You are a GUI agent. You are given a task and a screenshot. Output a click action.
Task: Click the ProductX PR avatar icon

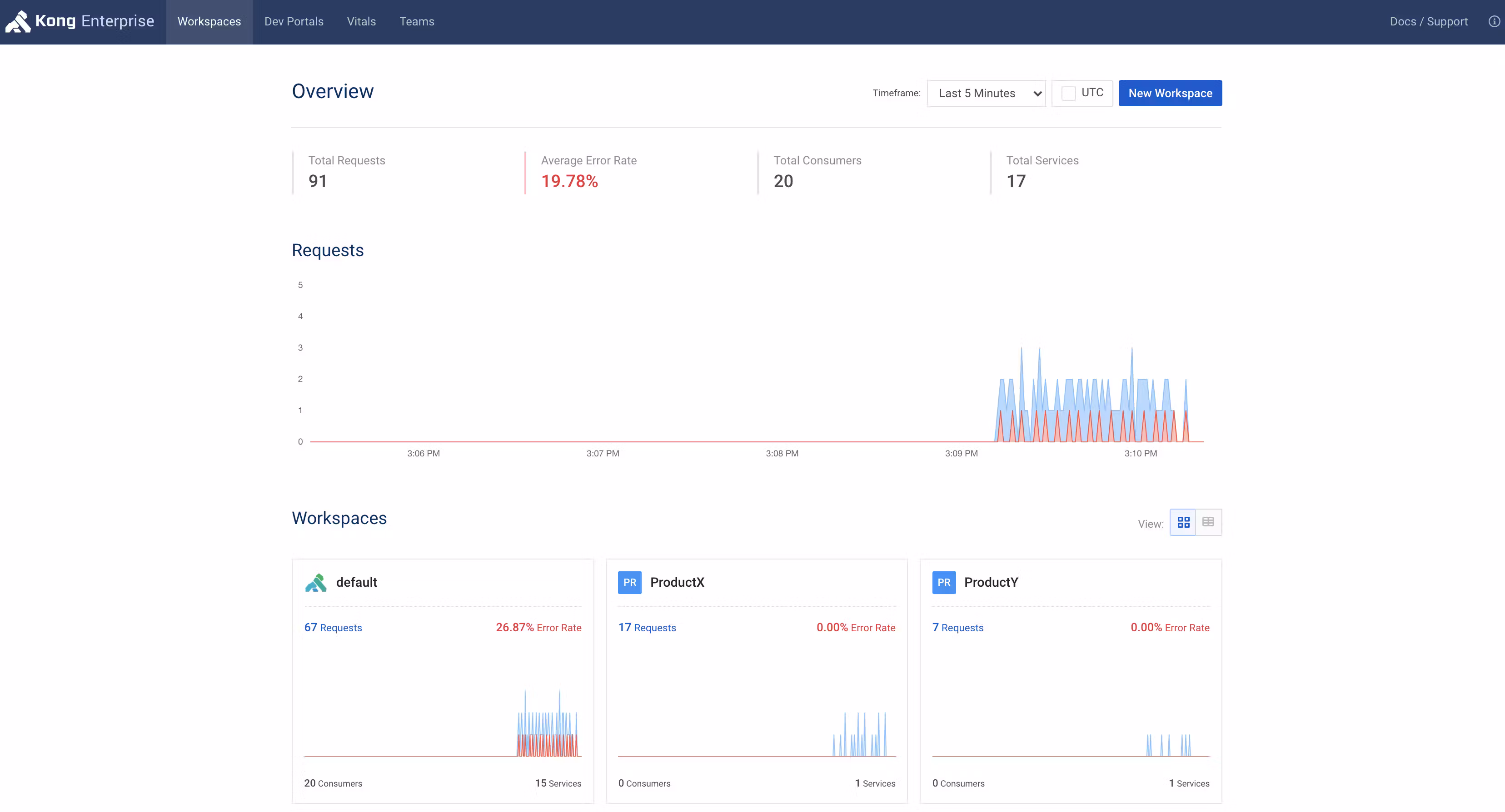click(x=629, y=582)
